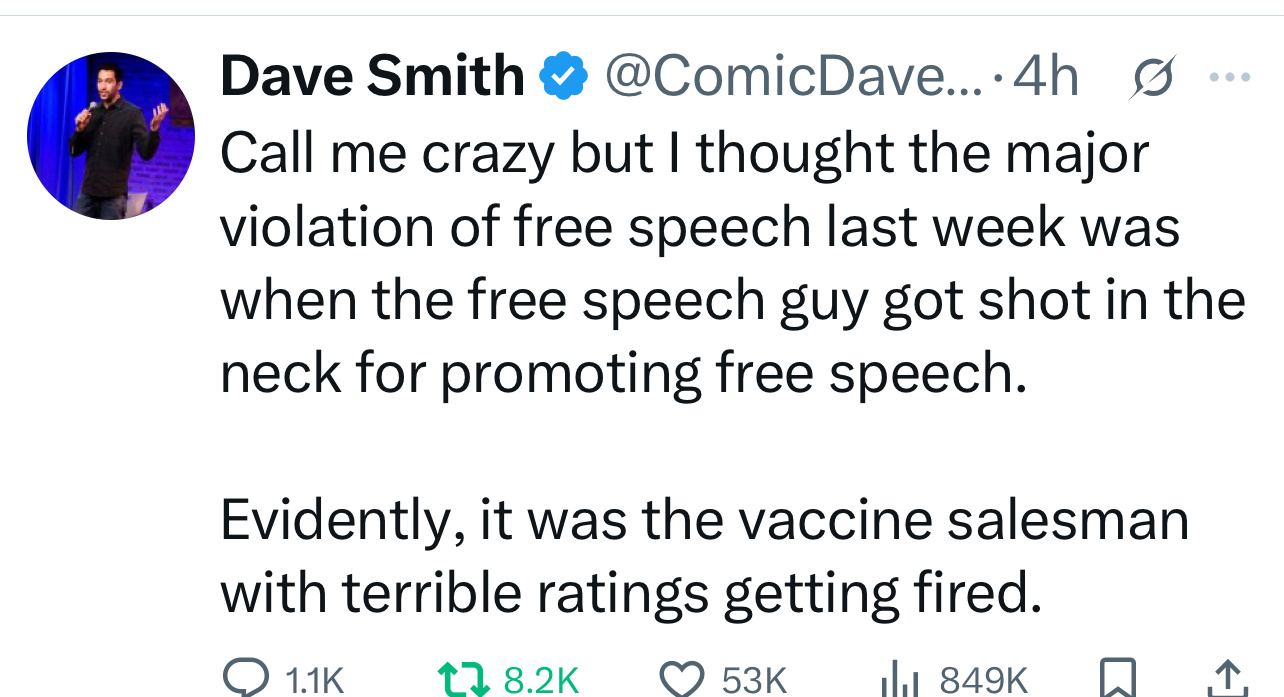Click the 1.1K replies count
This screenshot has height=697, width=1284.
pos(315,681)
